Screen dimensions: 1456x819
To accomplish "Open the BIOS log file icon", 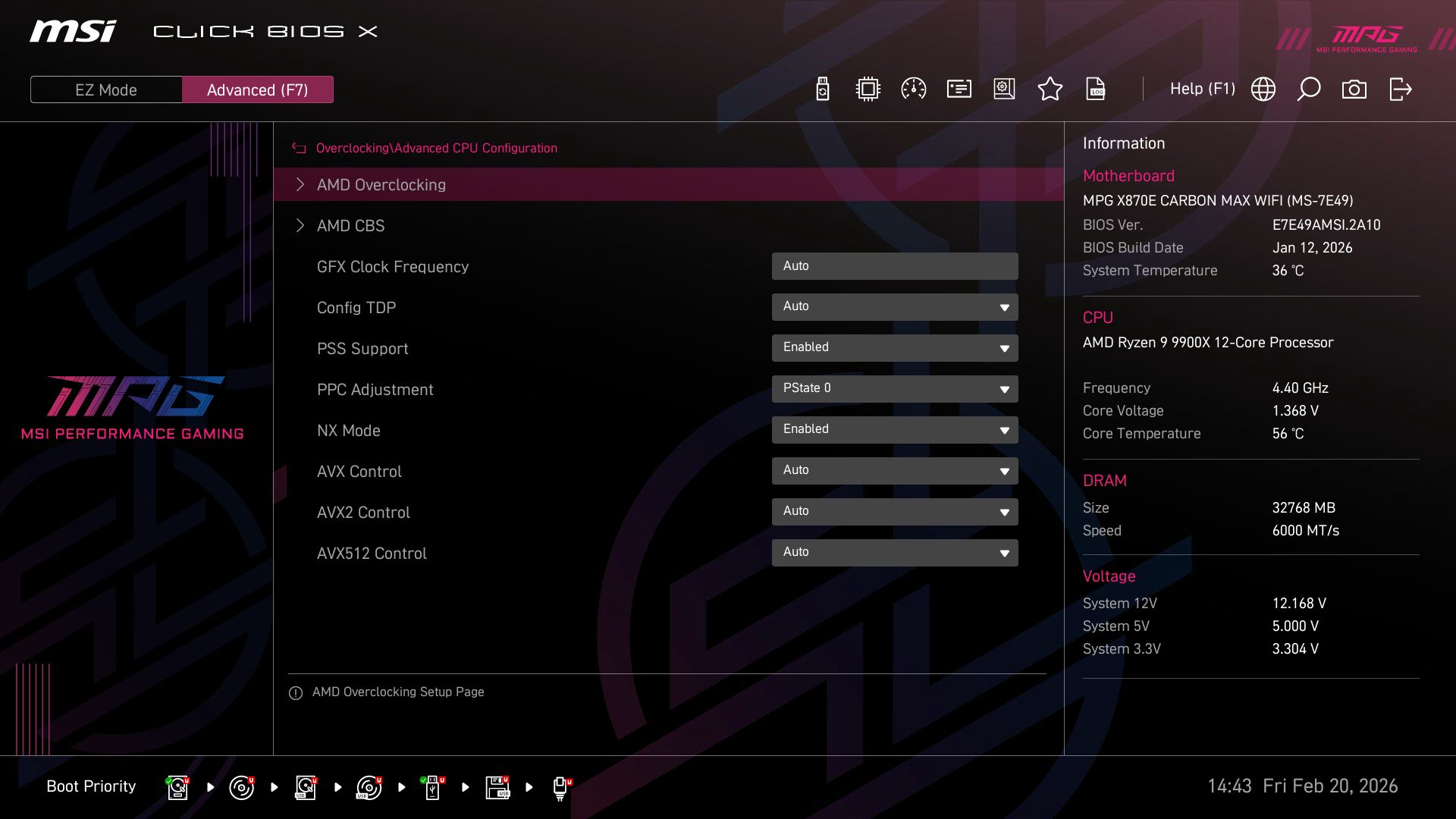I will [1097, 89].
